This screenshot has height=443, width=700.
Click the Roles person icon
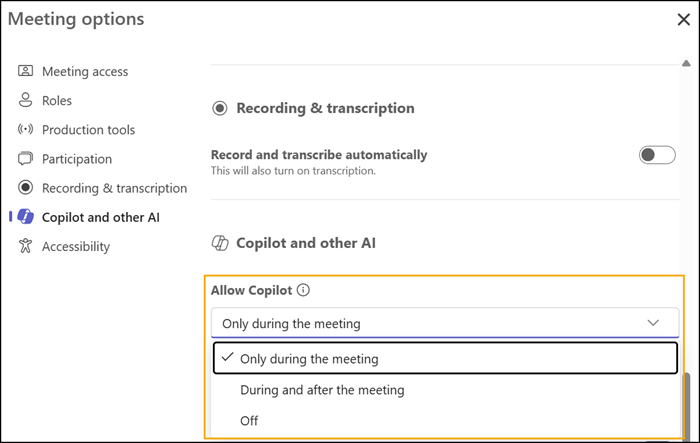tap(25, 100)
